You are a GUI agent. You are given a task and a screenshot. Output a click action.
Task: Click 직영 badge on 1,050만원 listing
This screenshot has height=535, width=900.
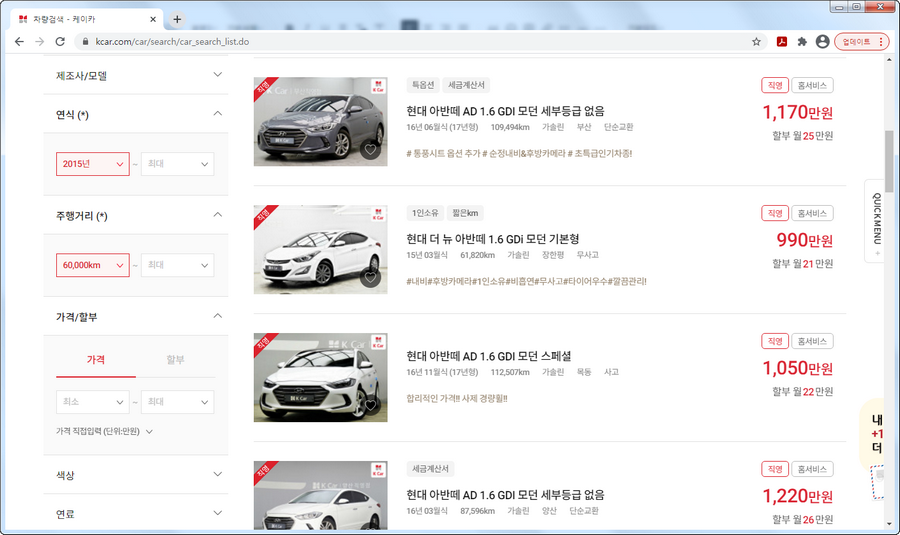tap(775, 341)
